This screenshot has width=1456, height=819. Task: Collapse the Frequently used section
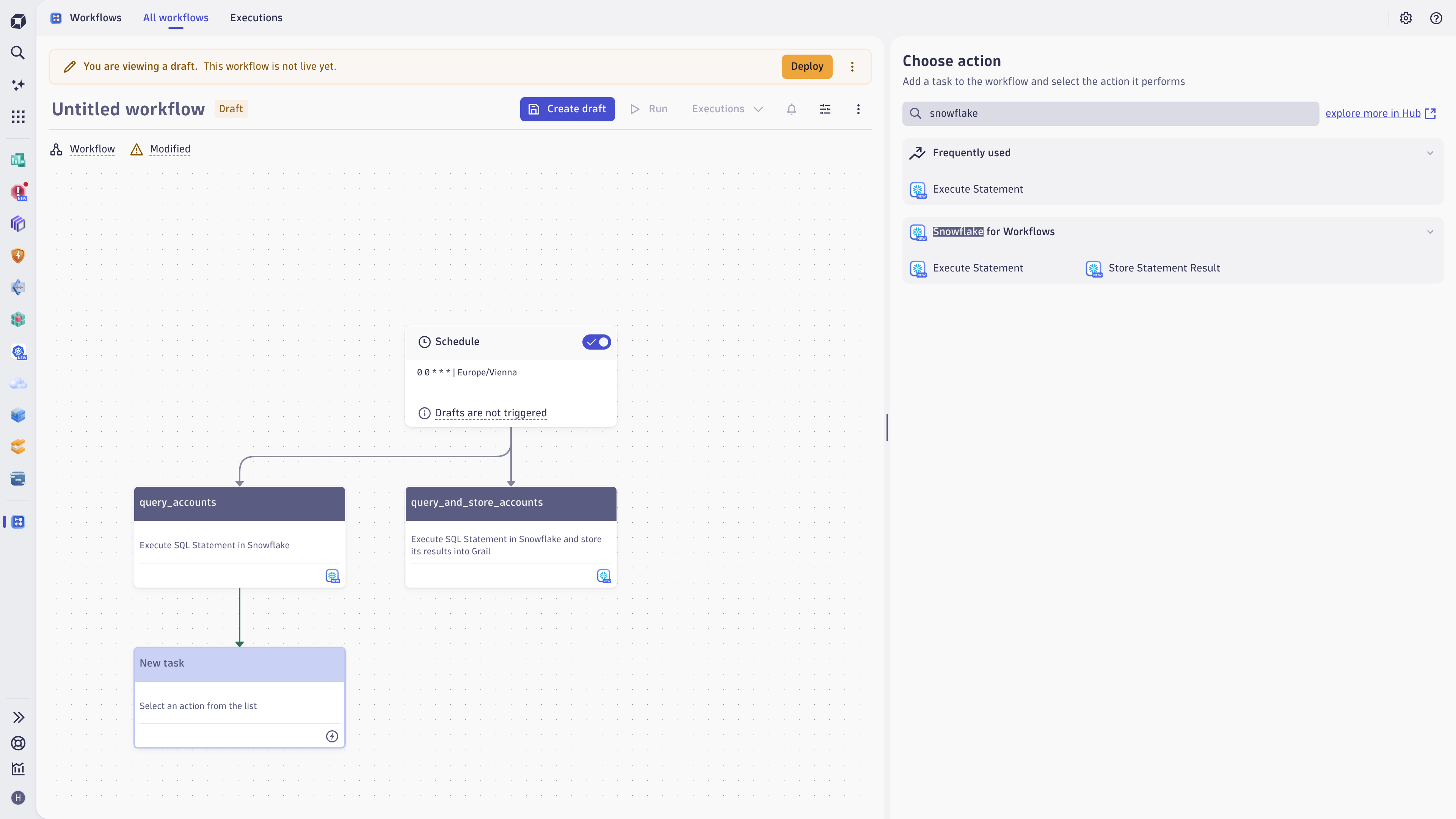point(1430,152)
